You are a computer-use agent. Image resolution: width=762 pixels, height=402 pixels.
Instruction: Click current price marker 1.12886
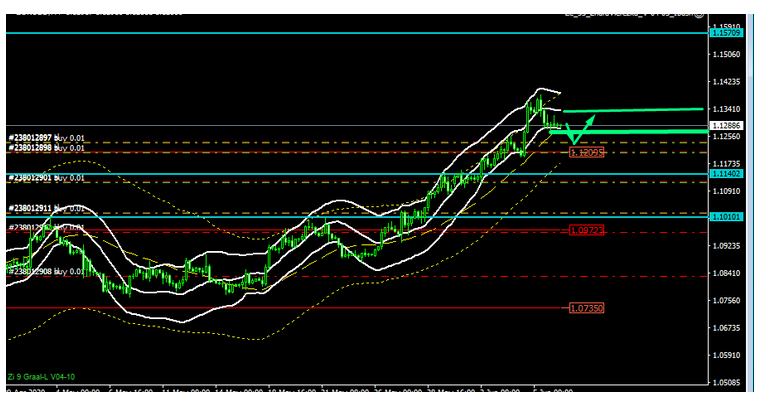[725, 125]
